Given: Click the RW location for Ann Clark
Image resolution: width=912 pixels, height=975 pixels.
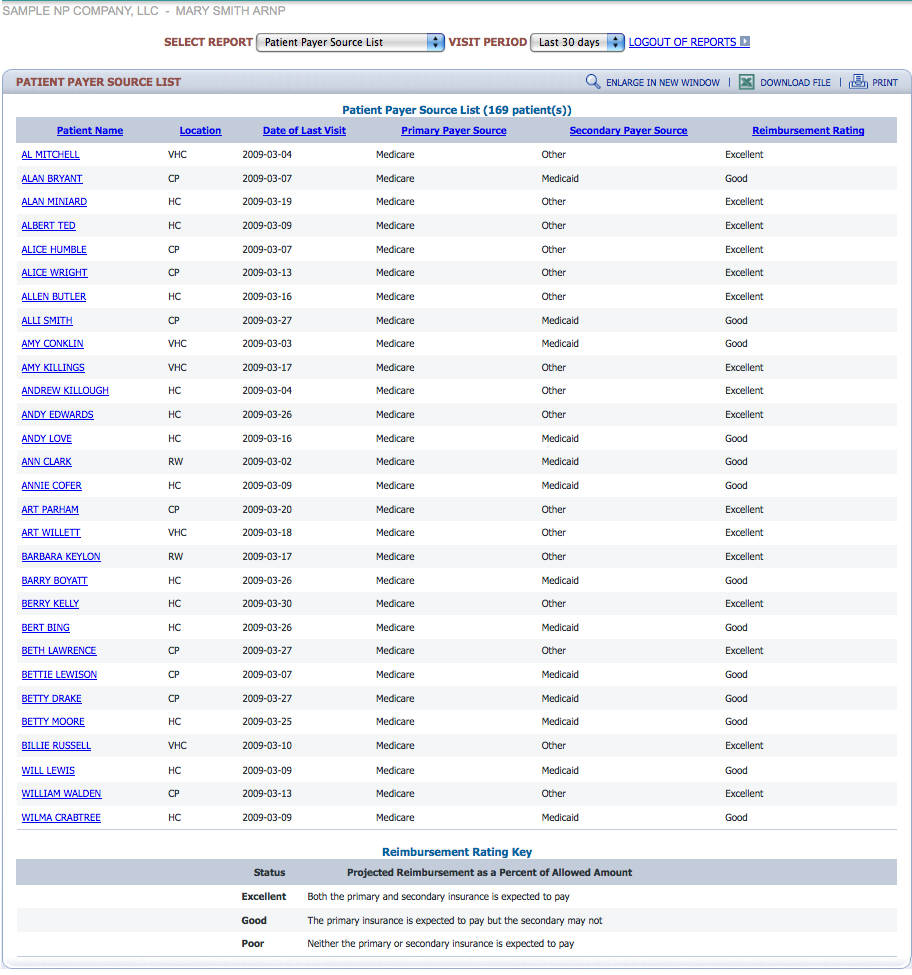Looking at the screenshot, I should click(x=175, y=461).
